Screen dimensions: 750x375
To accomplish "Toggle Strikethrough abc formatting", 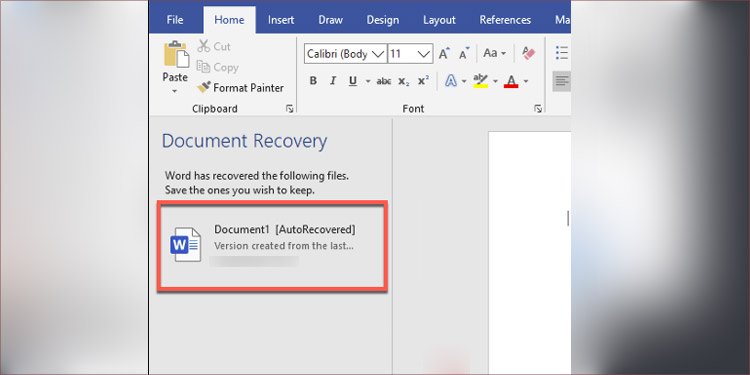I will click(384, 81).
